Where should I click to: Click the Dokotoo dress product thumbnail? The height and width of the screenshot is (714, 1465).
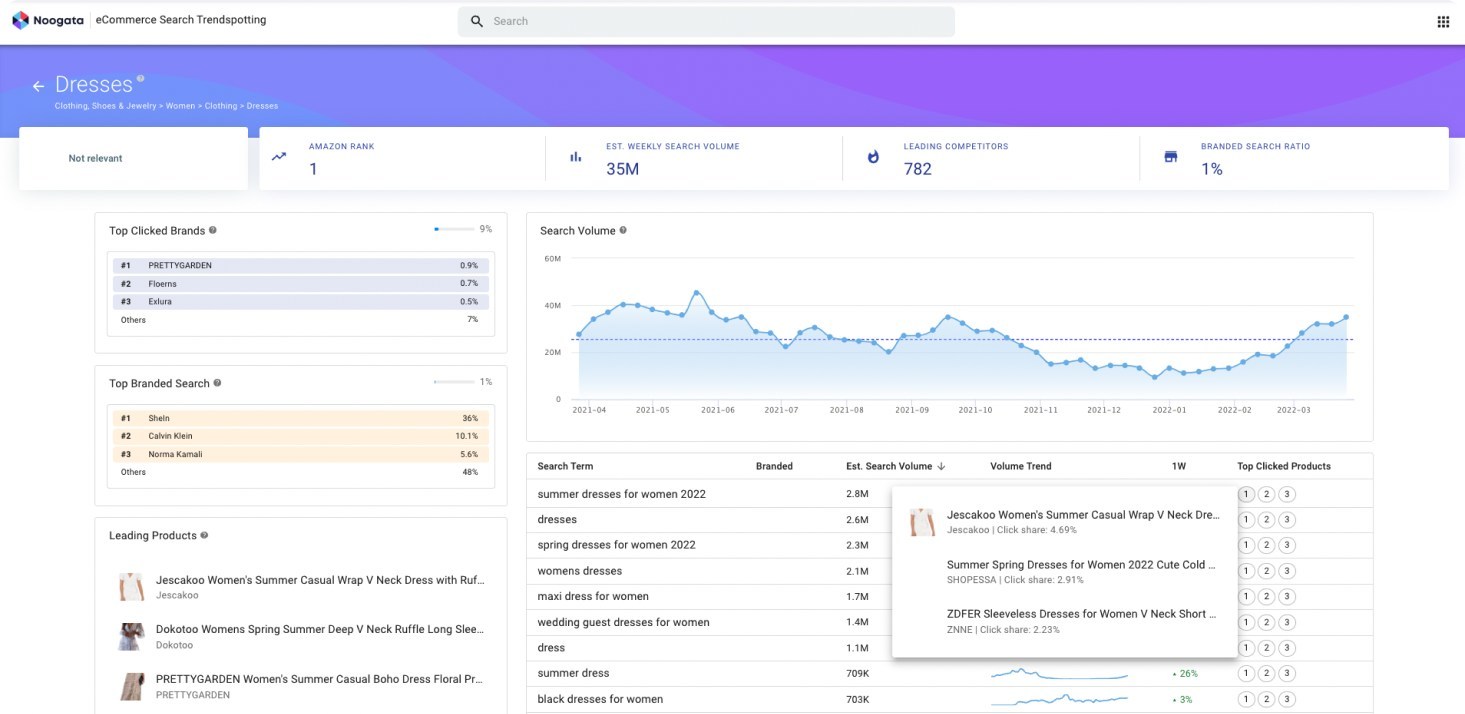[x=131, y=637]
